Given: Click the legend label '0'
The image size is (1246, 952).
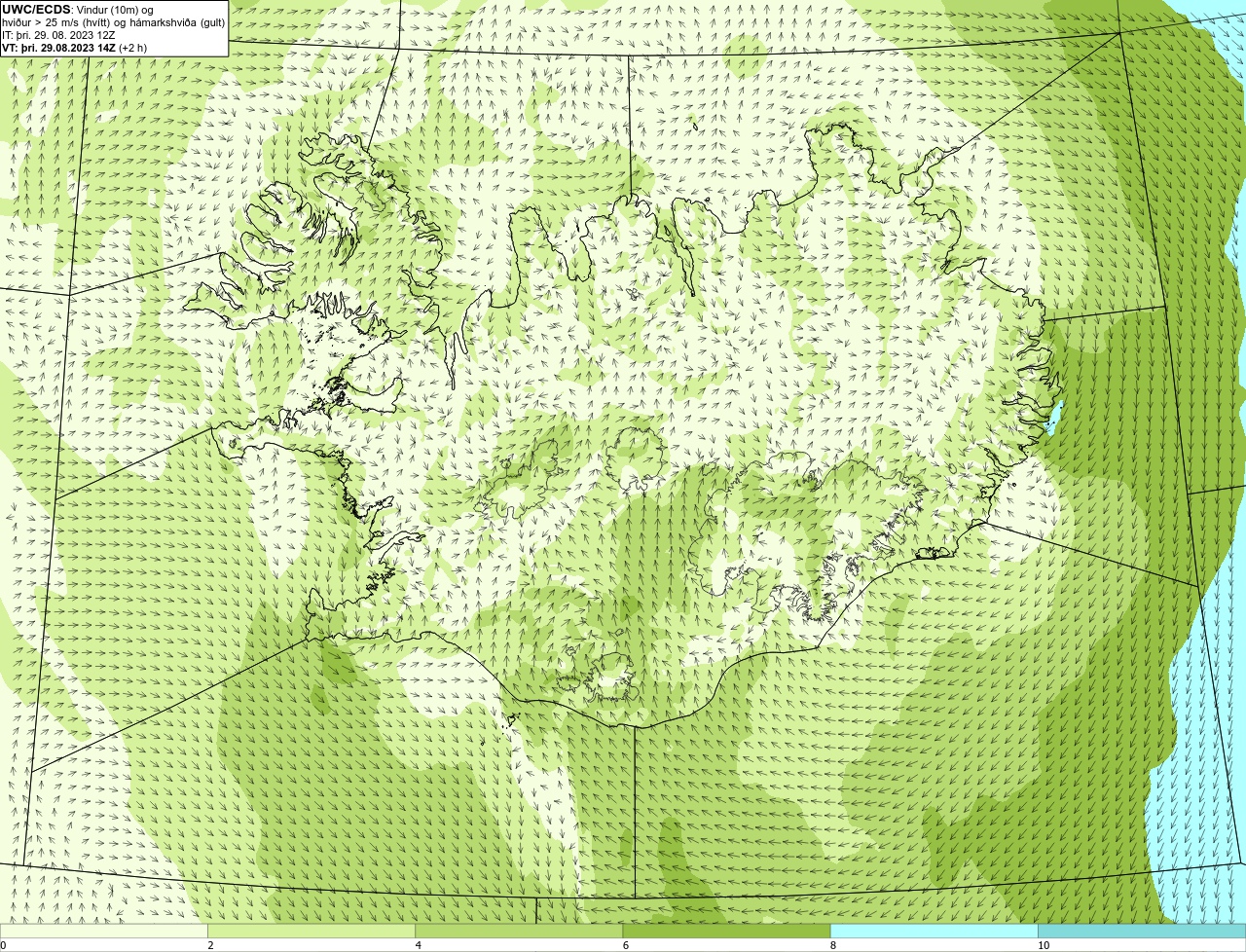Looking at the screenshot, I should tap(3, 945).
